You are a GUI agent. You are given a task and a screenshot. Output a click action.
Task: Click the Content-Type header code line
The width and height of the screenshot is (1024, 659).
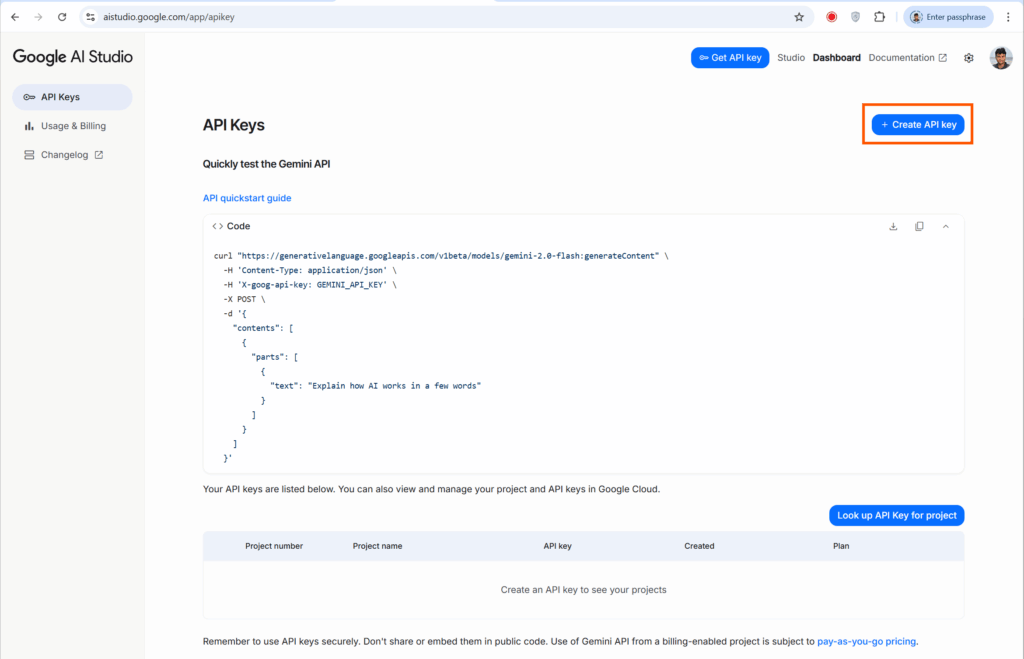tap(310, 270)
